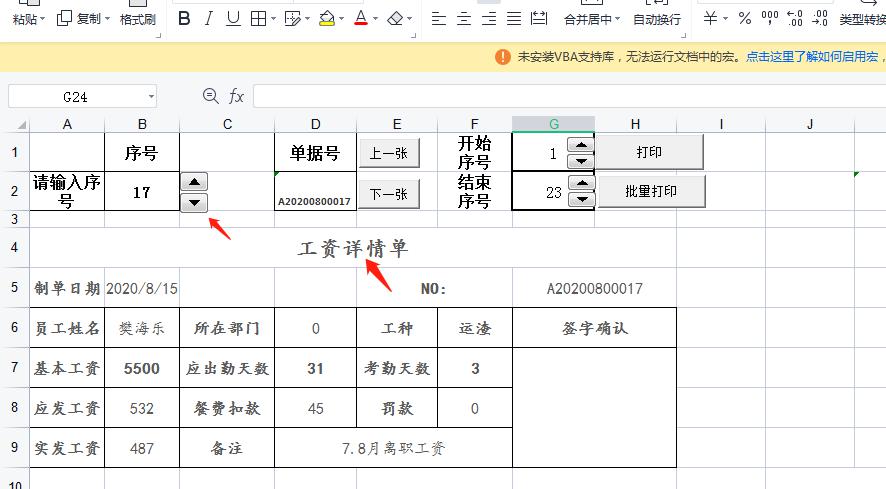
Task: Decrease 开始序号 spinner down arrow
Action: pyautogui.click(x=580, y=161)
